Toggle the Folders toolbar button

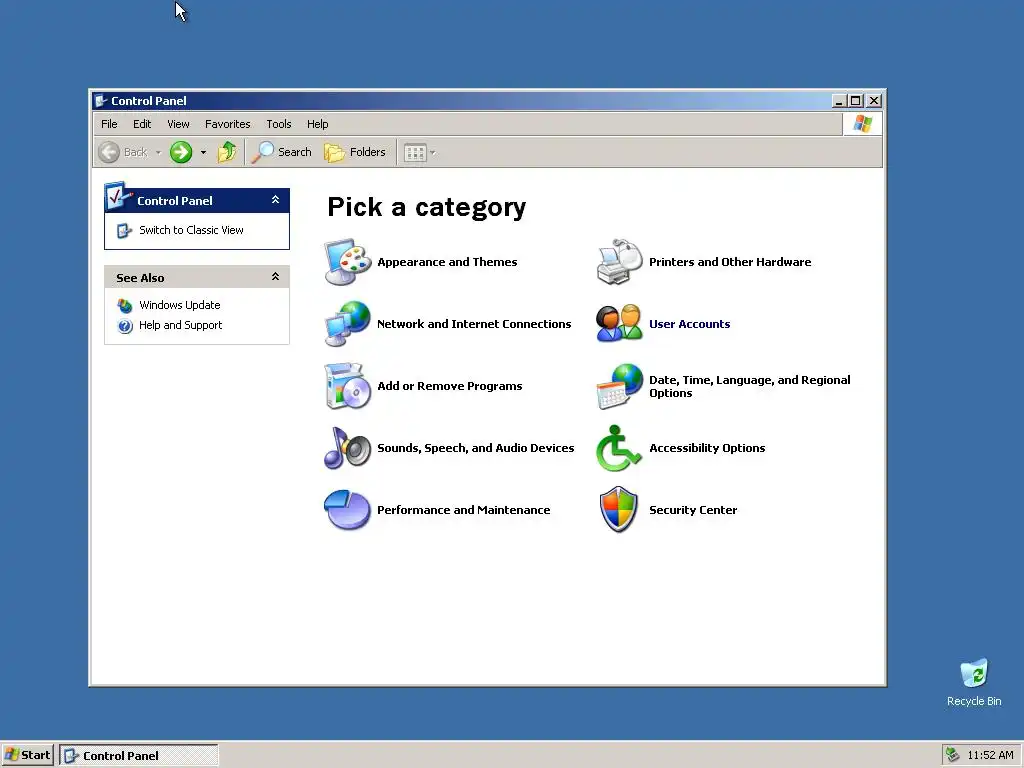355,152
